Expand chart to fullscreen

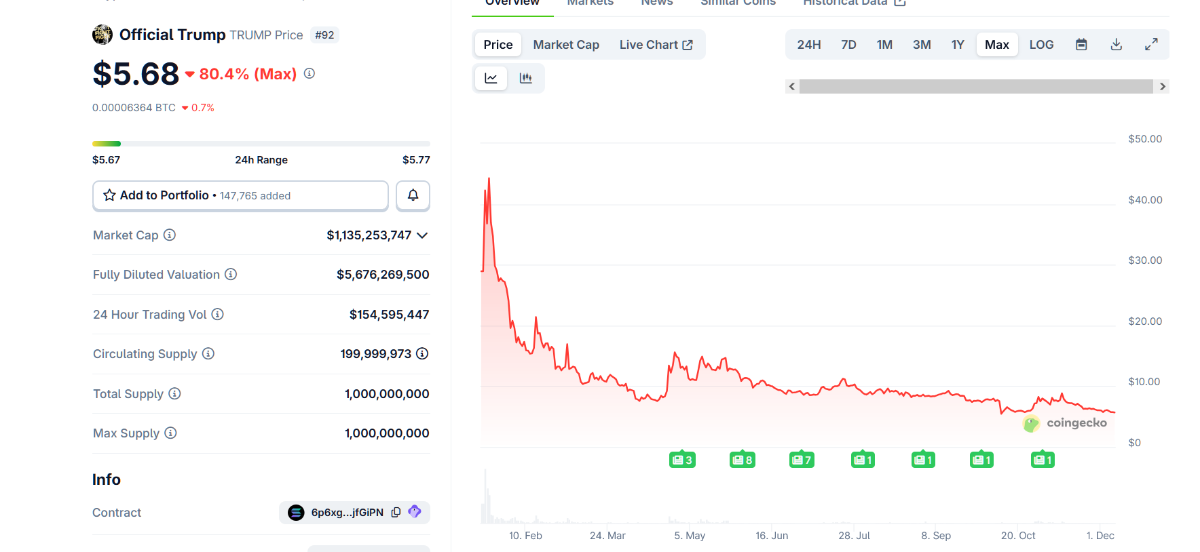1151,45
